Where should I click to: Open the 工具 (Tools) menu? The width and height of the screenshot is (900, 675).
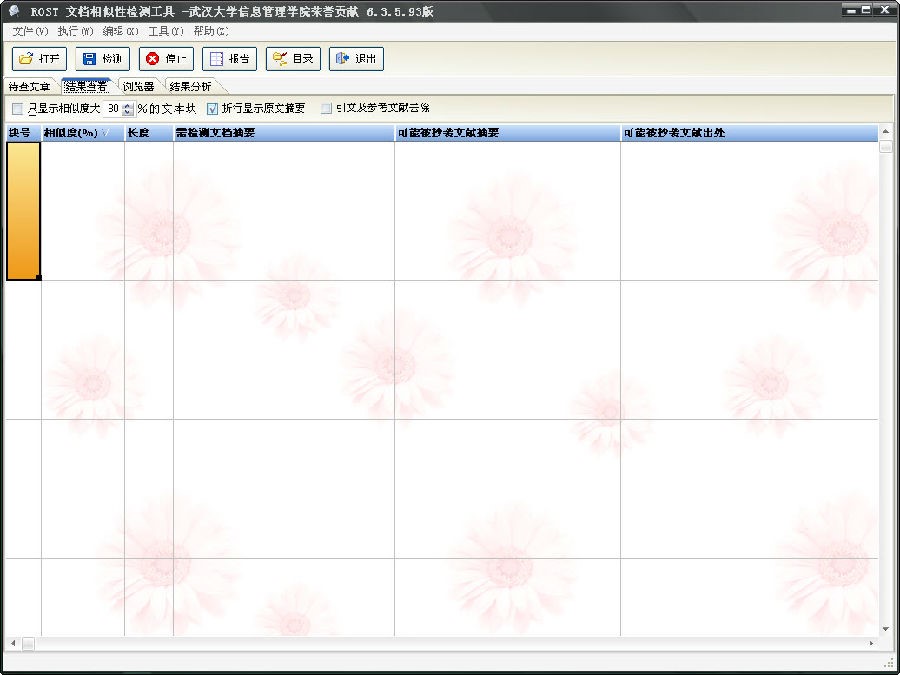pos(165,31)
